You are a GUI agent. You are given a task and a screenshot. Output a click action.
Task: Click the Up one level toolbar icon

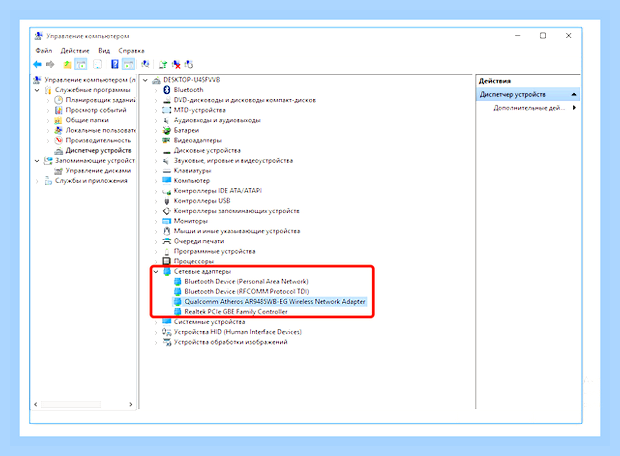point(68,64)
